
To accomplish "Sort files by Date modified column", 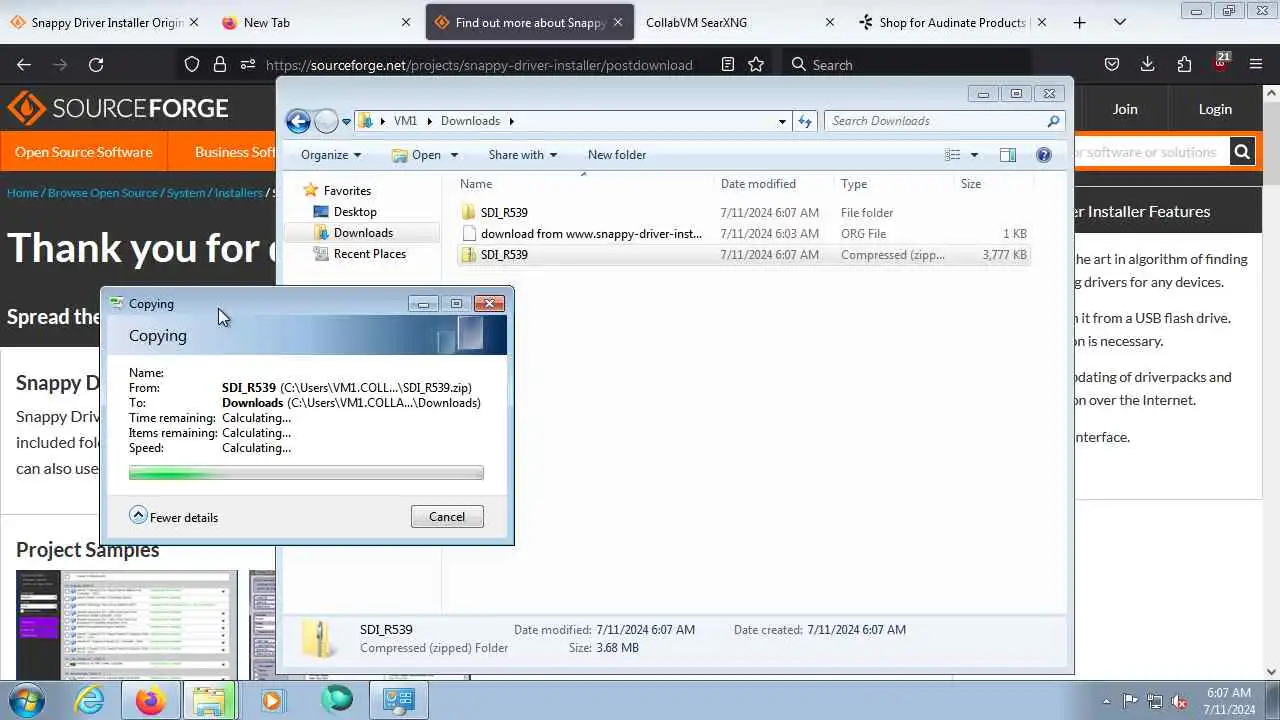I will tap(758, 184).
